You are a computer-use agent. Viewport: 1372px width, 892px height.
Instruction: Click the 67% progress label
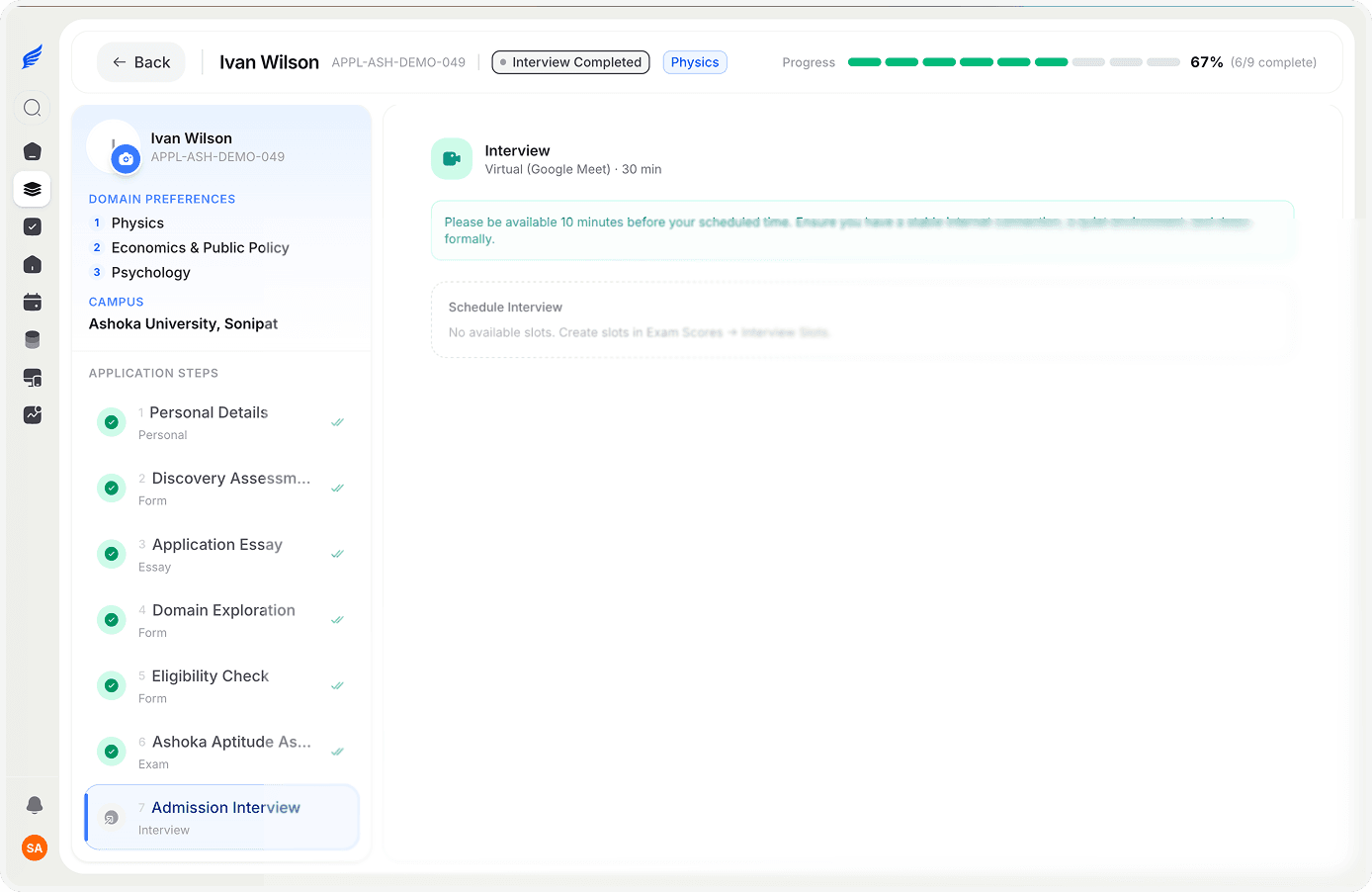click(x=1207, y=62)
